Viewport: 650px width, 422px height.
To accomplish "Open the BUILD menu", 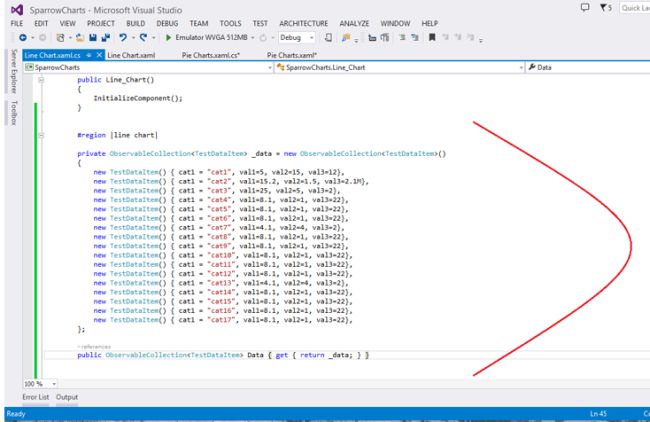I will 136,23.
